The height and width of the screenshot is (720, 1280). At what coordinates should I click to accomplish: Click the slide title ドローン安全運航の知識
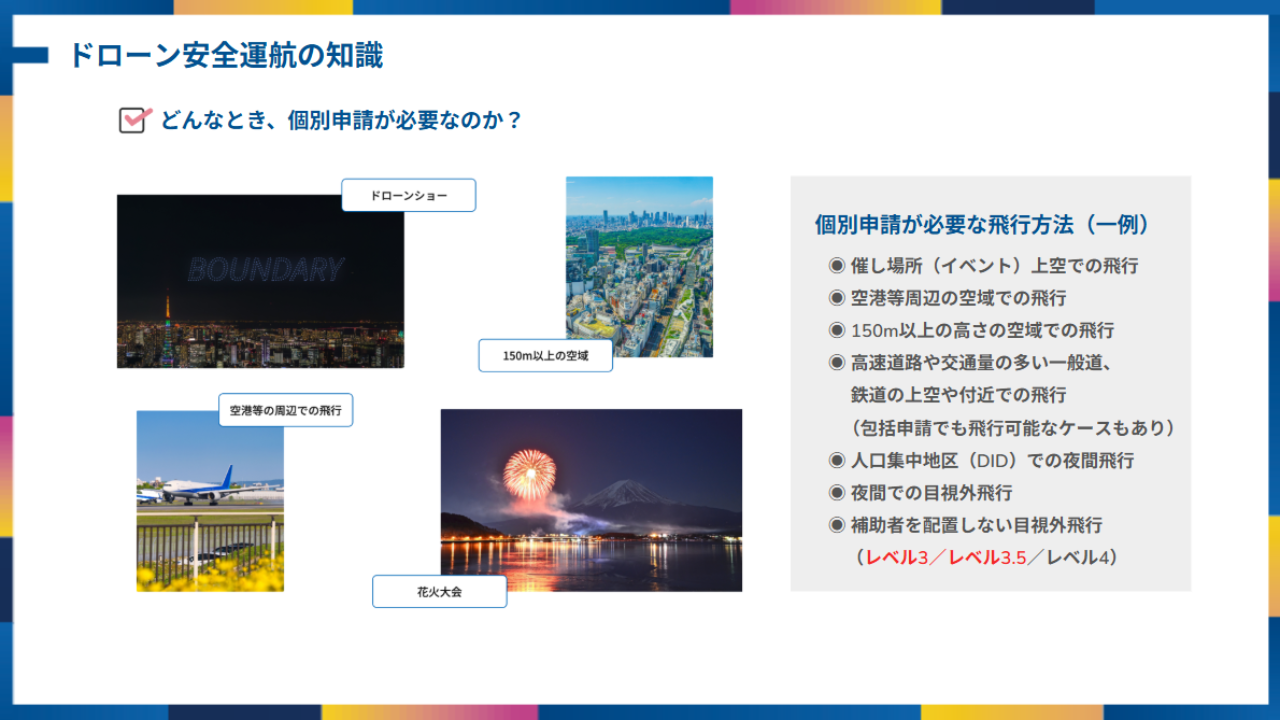225,55
